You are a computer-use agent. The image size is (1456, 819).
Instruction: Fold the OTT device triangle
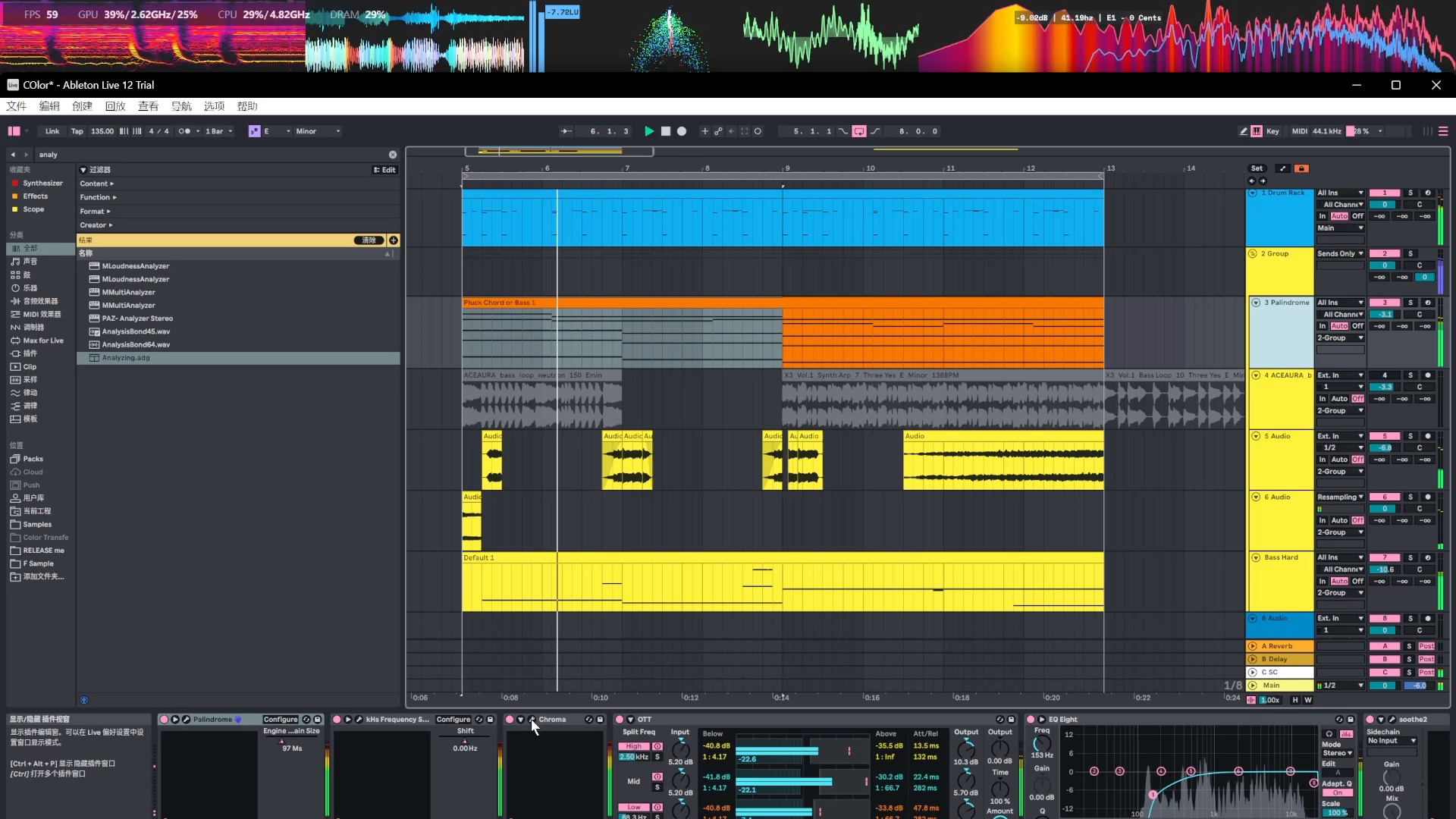pos(630,720)
